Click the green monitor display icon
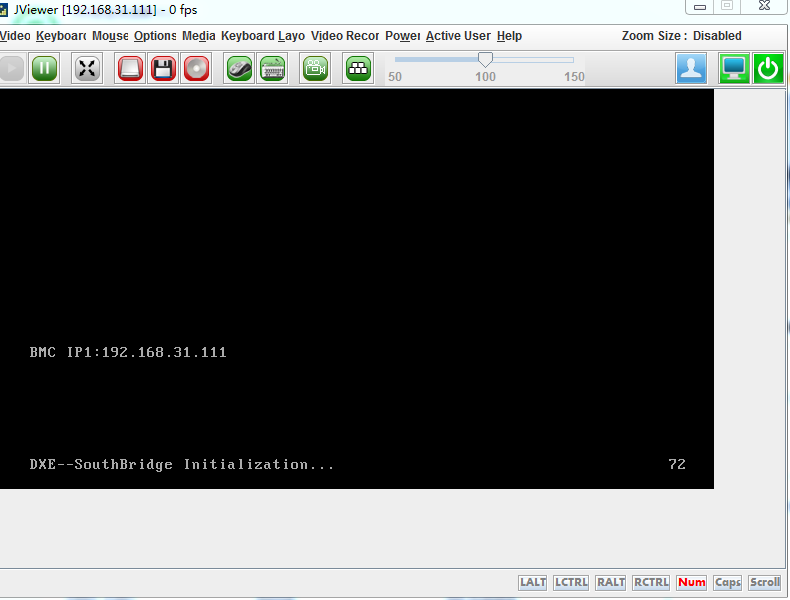 (735, 69)
